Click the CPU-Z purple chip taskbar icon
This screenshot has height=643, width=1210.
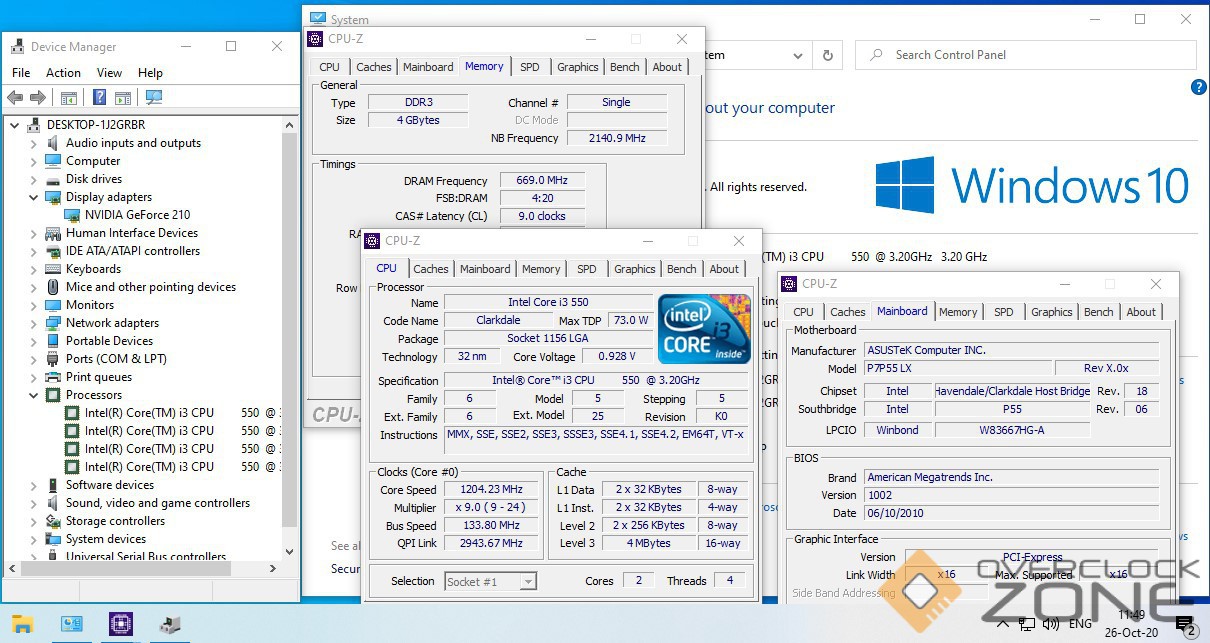pos(121,625)
